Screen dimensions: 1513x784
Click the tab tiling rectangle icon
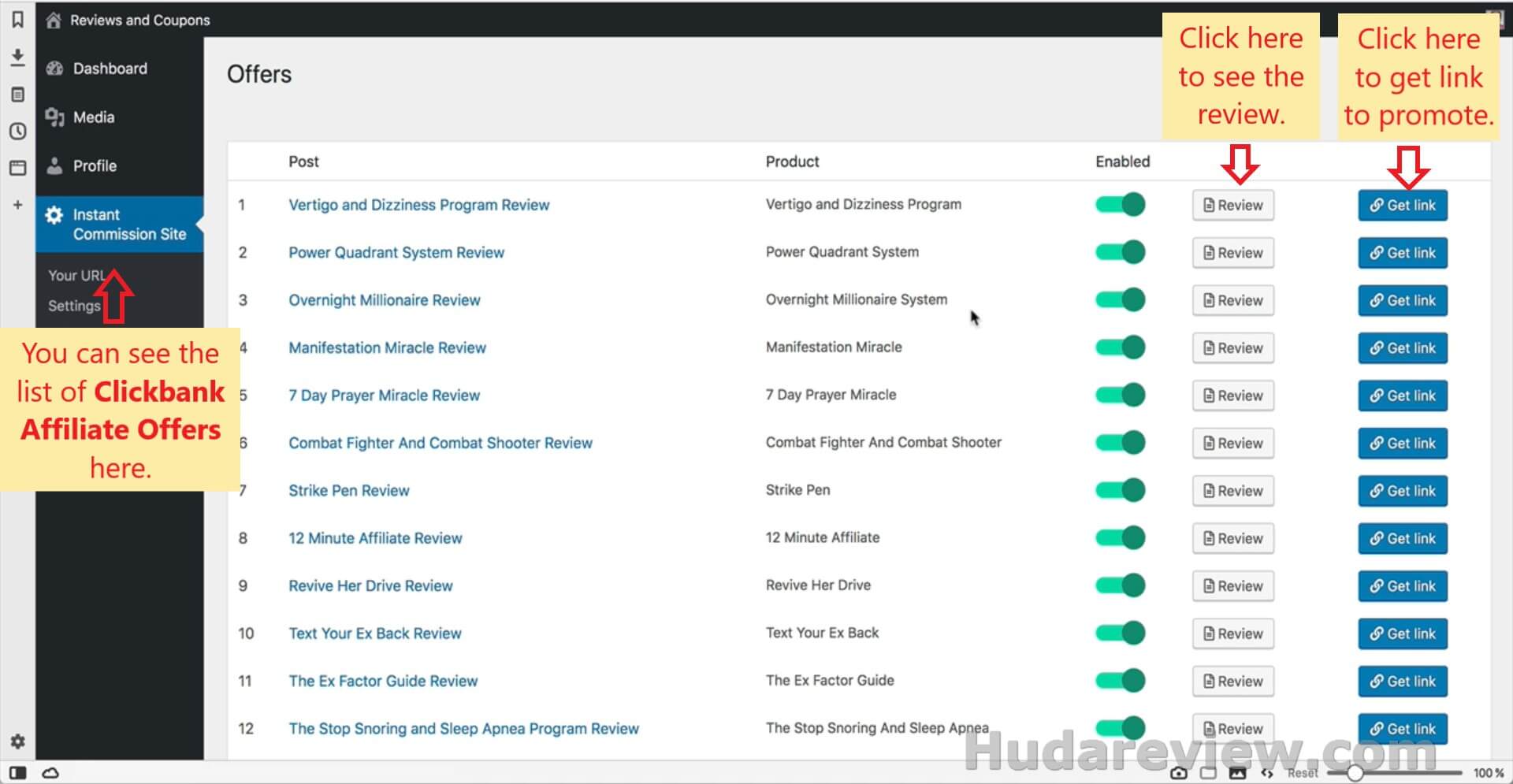(1208, 773)
